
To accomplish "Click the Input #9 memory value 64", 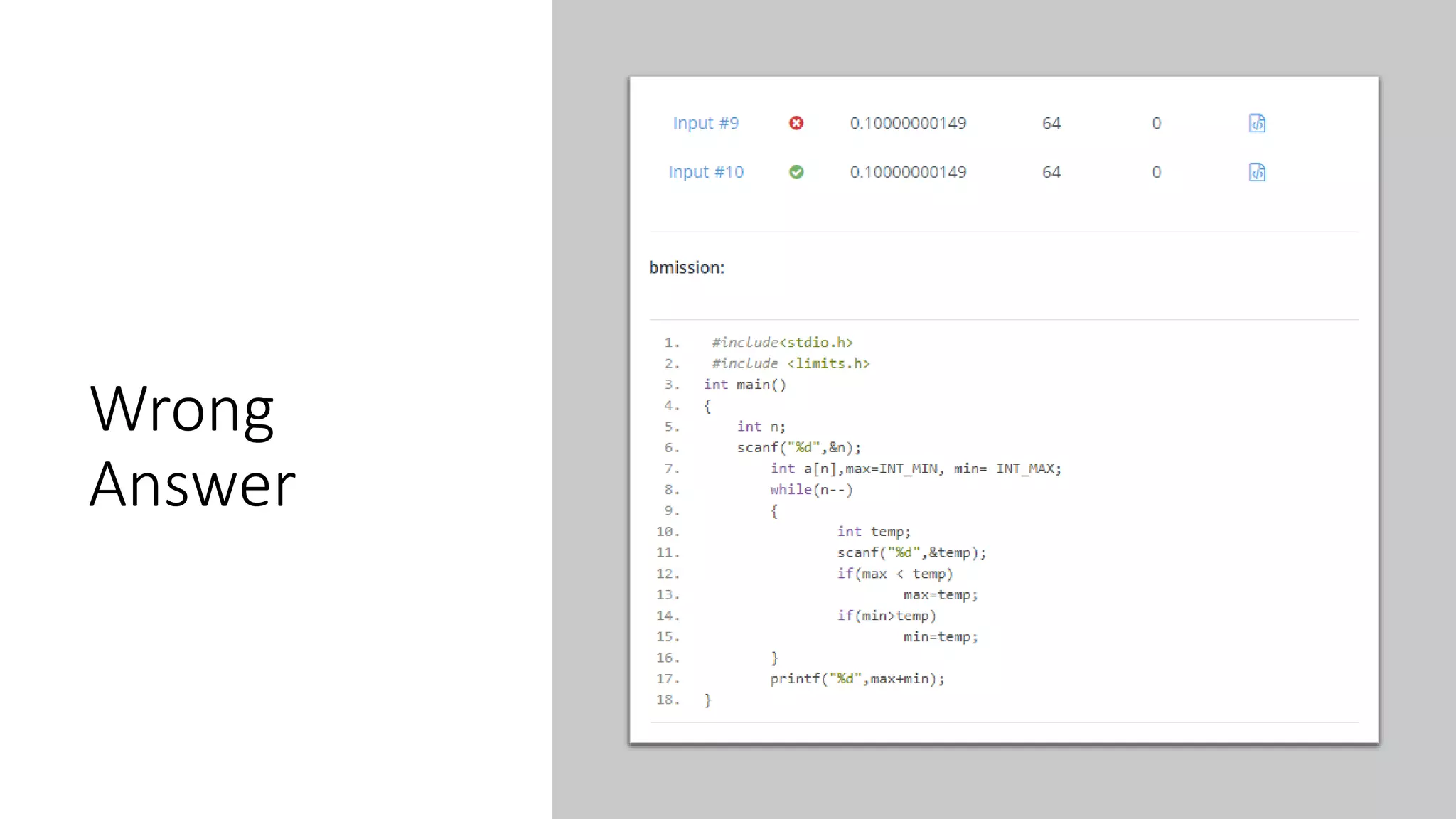I will 1051,123.
